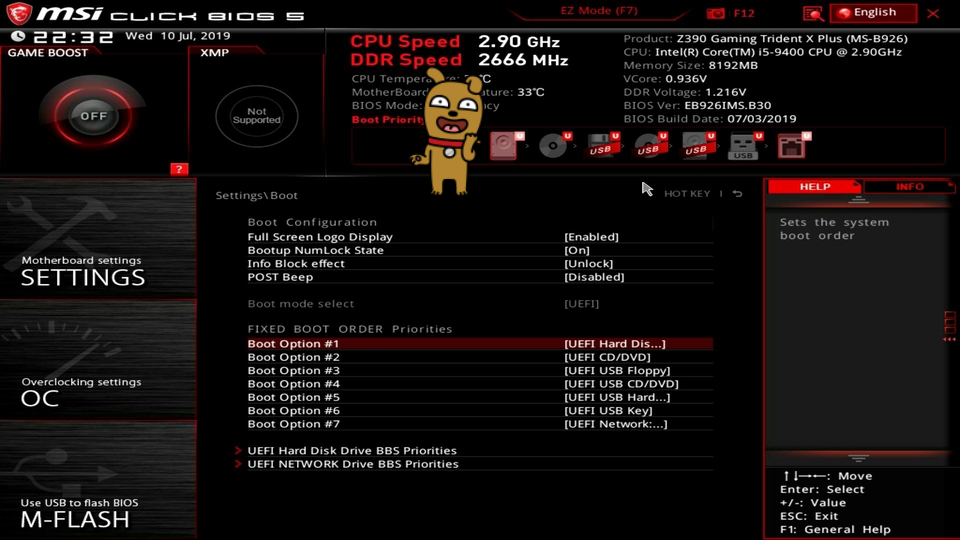Image resolution: width=960 pixels, height=540 pixels.
Task: Click the back arrow icon beside HOT KEY
Action: pos(738,193)
